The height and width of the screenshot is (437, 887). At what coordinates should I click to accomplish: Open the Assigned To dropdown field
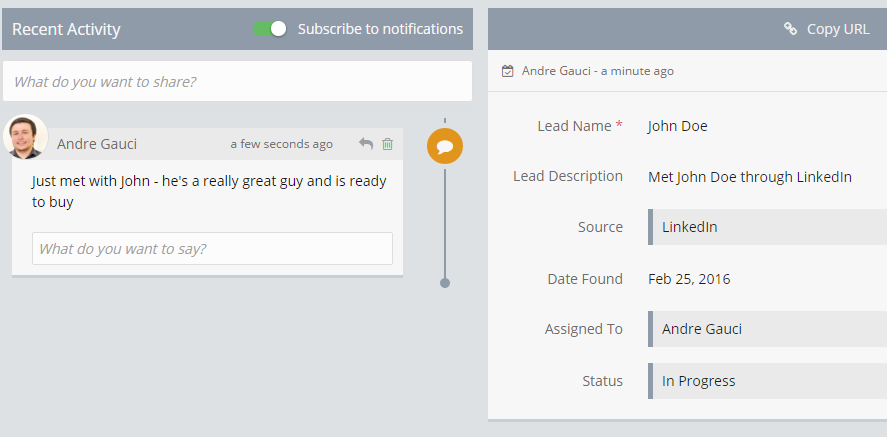767,329
